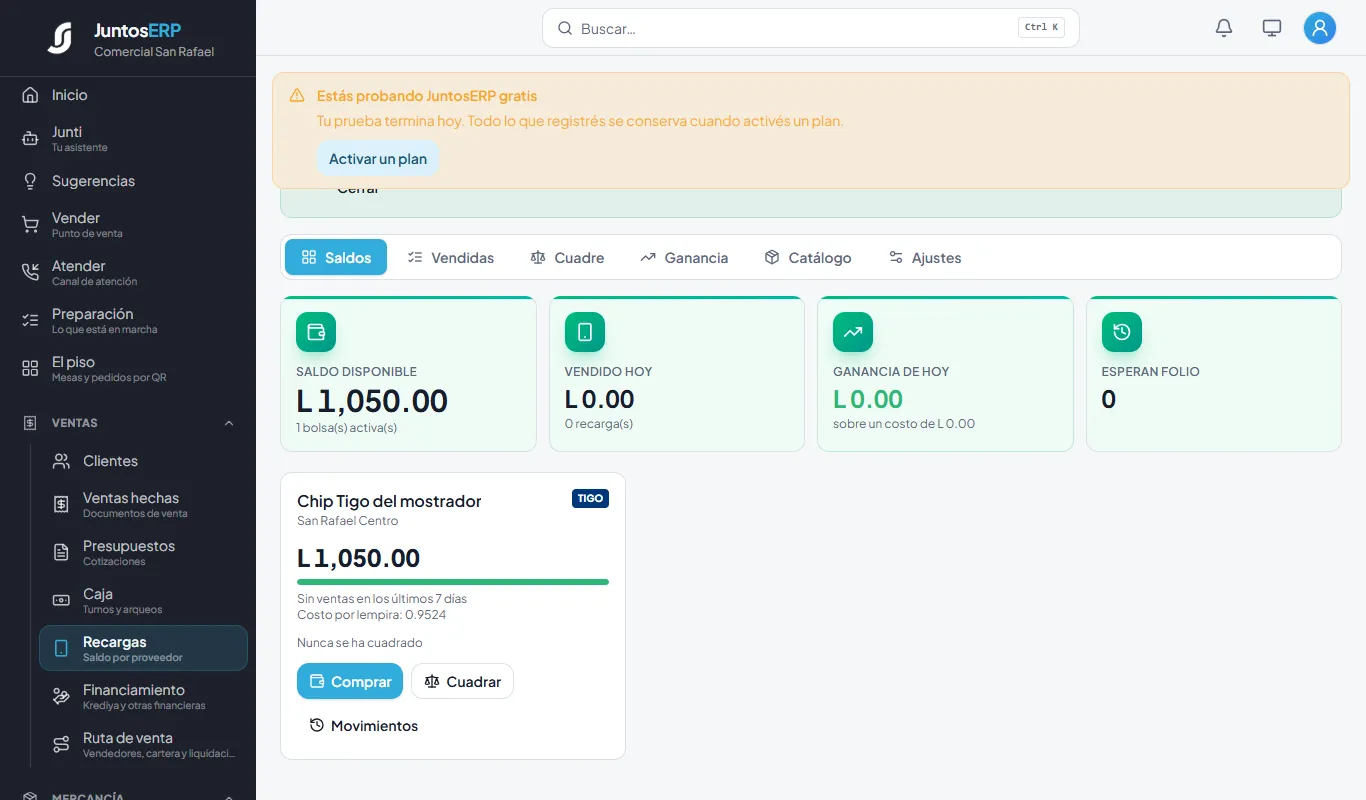Click the El piso grid icon
The image size is (1366, 800).
coord(30,369)
